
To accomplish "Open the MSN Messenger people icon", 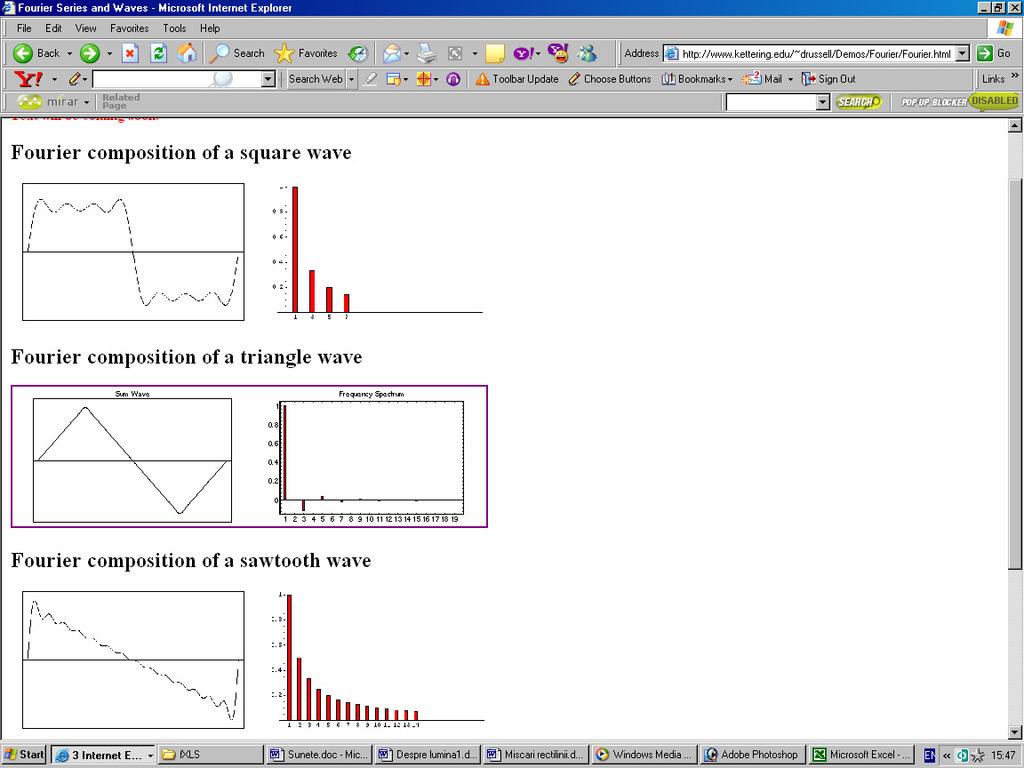I will (x=587, y=54).
